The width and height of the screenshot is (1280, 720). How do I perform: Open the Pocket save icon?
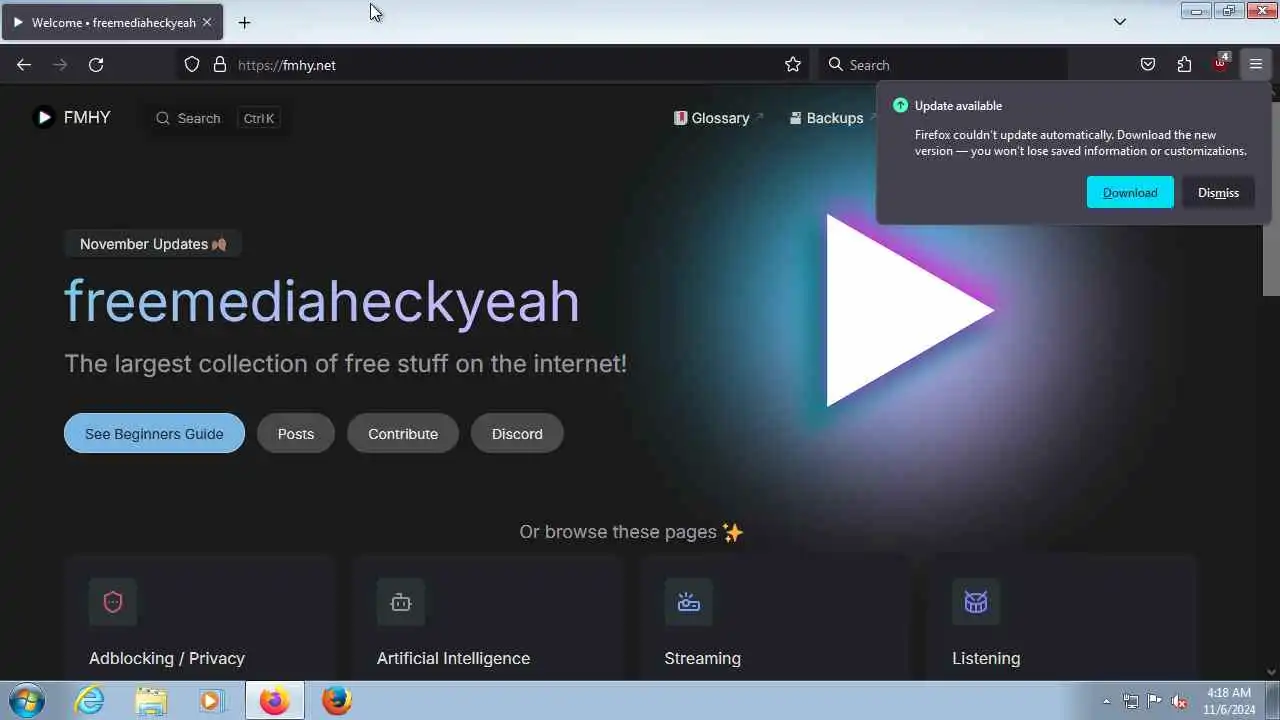(1148, 65)
